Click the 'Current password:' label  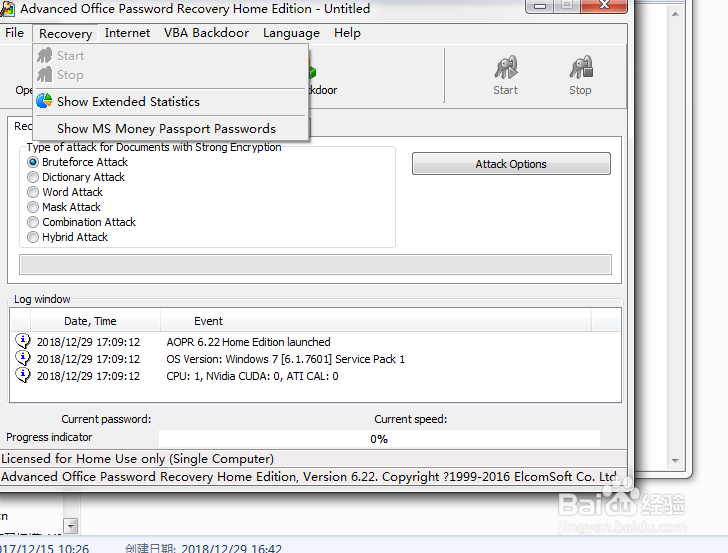(106, 419)
